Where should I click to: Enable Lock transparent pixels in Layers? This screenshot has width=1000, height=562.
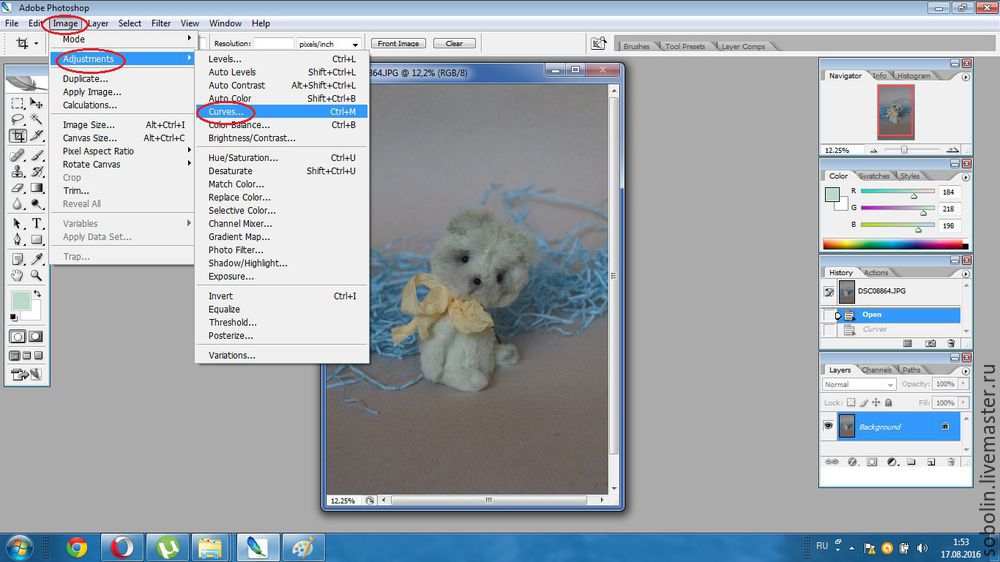click(851, 403)
